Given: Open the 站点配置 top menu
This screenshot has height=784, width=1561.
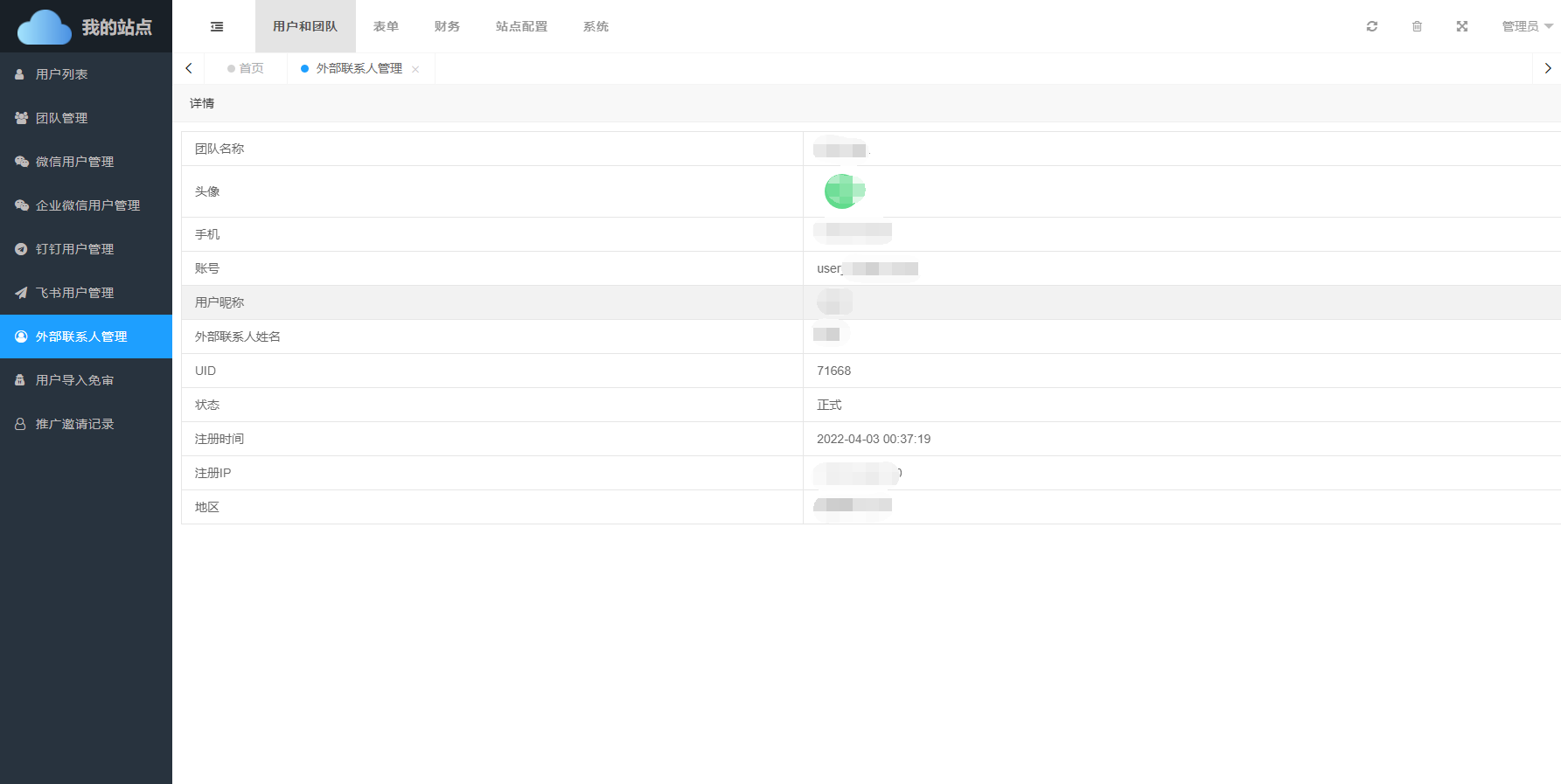Looking at the screenshot, I should (521, 27).
